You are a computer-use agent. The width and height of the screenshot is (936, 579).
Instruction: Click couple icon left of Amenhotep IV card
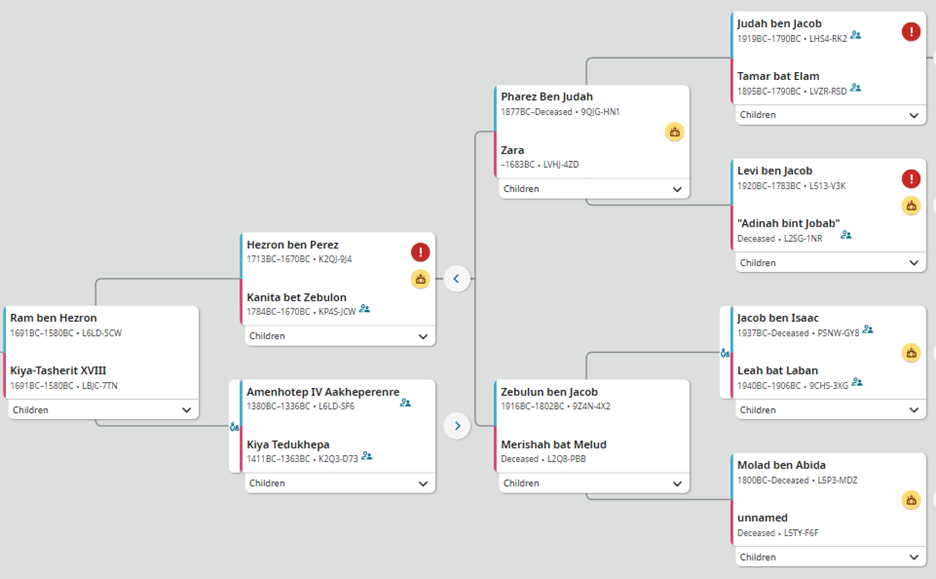[234, 427]
